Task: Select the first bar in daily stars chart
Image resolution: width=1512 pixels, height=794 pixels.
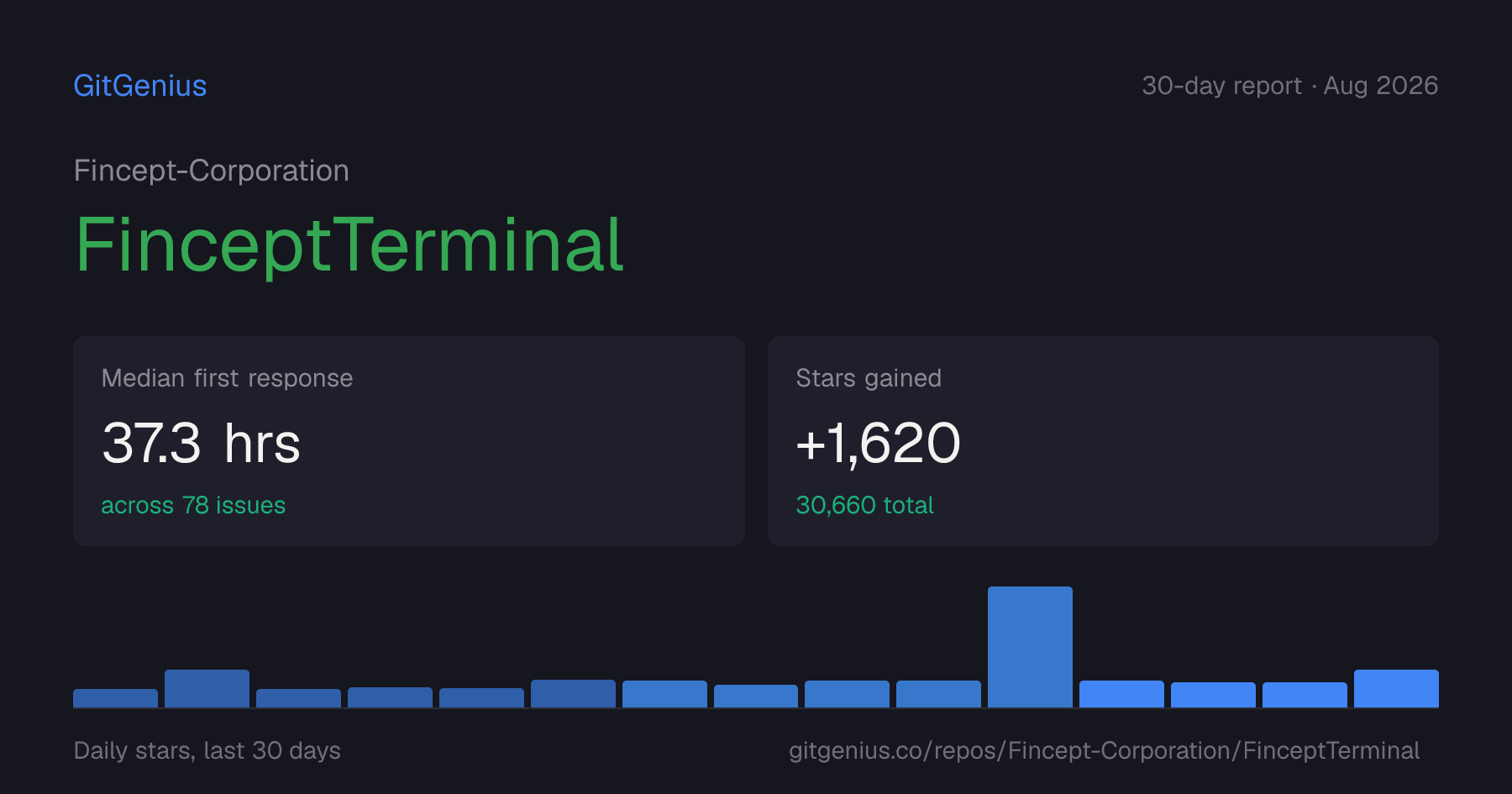Action: pos(115,698)
